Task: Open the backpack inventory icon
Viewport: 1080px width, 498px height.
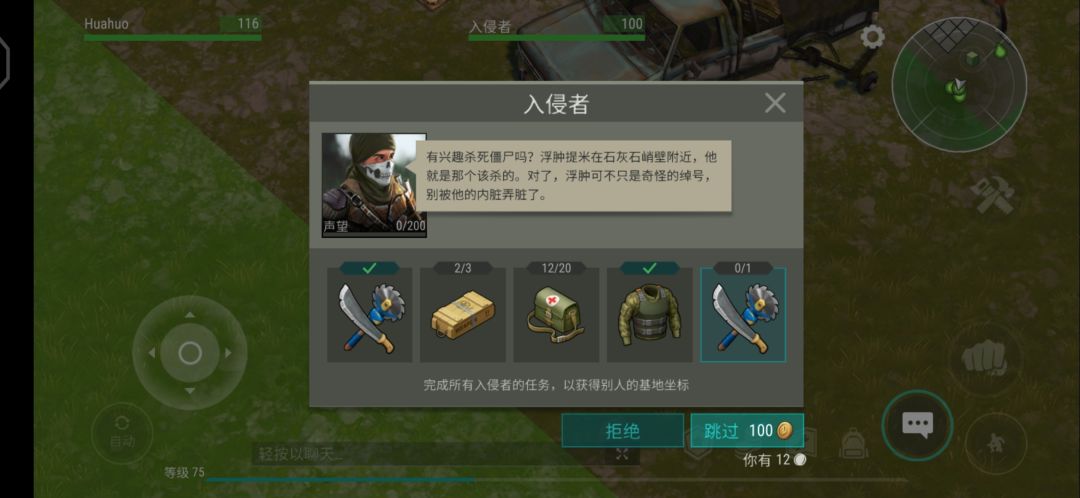Action: 853,443
